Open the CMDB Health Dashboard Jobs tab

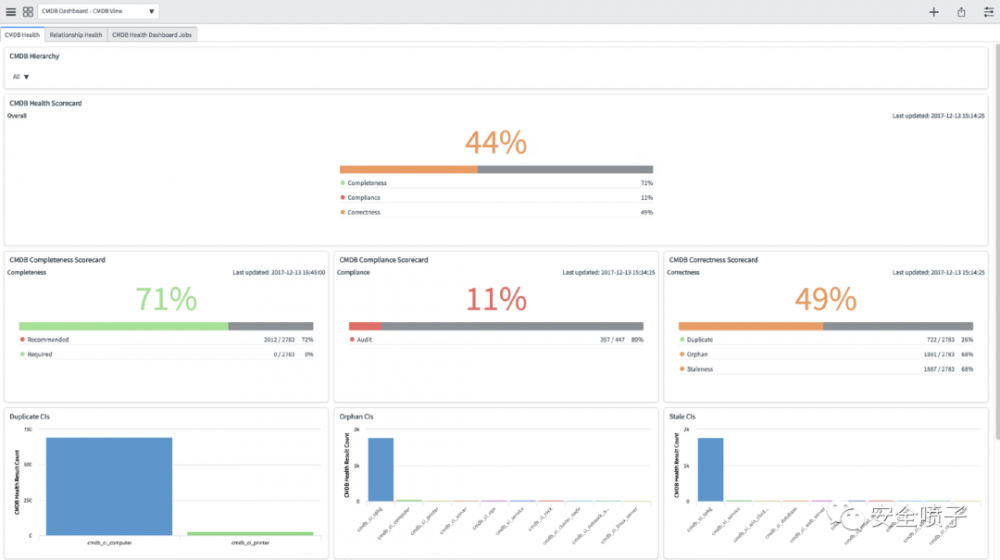point(152,35)
